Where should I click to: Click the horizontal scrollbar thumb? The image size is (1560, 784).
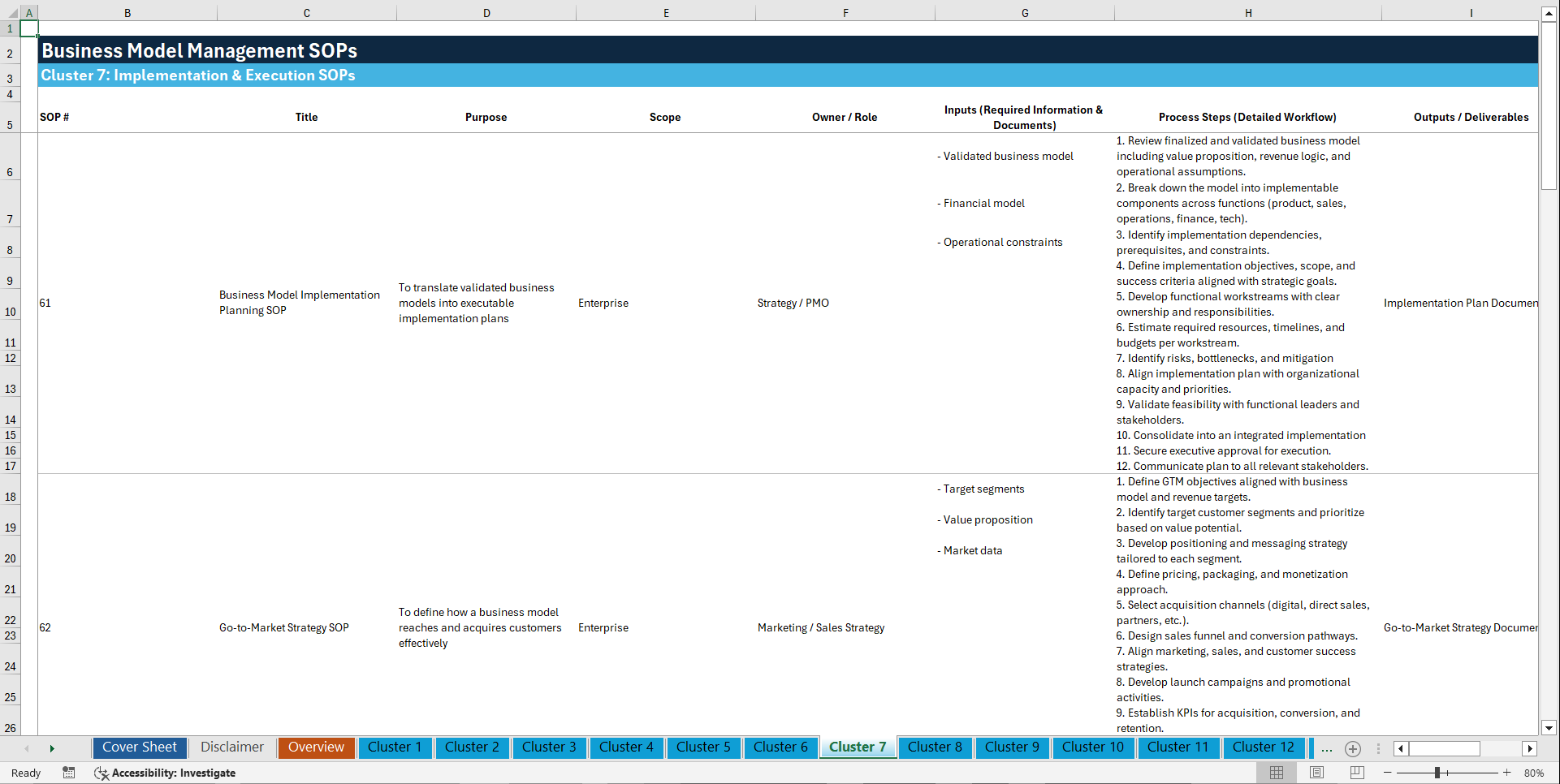pos(1445,748)
